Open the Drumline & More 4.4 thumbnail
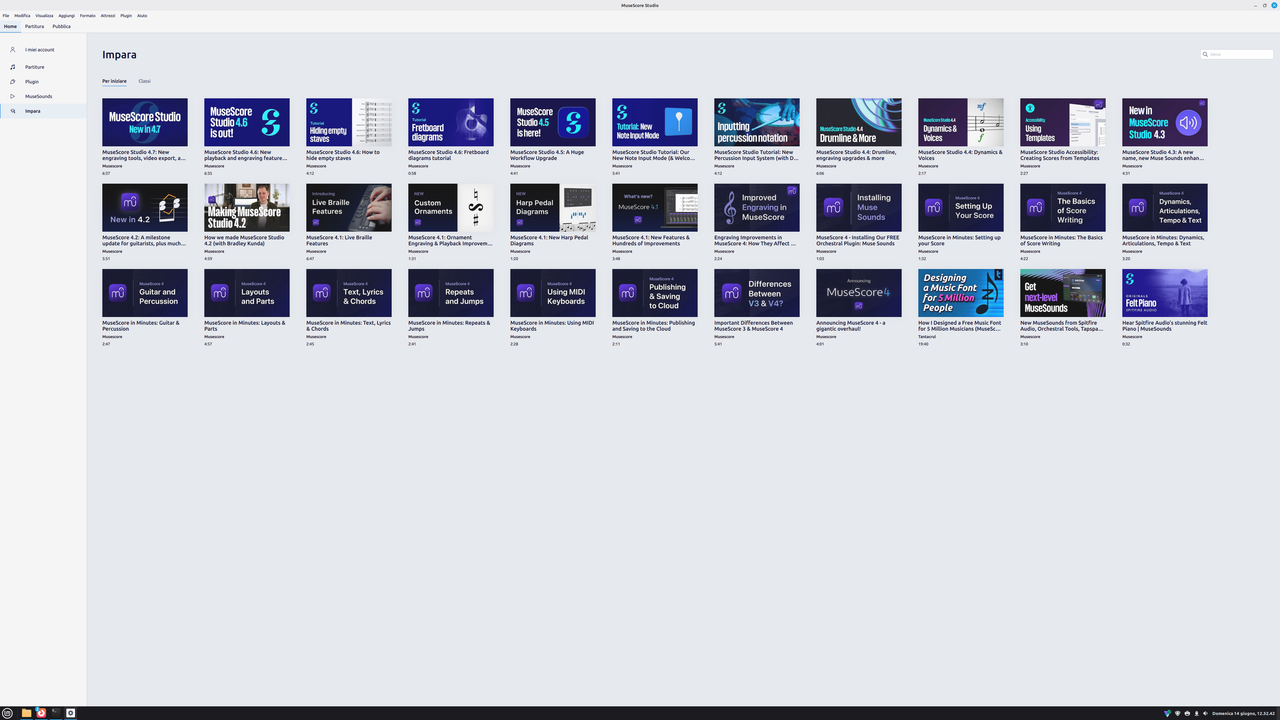The image size is (1280, 720). (859, 122)
